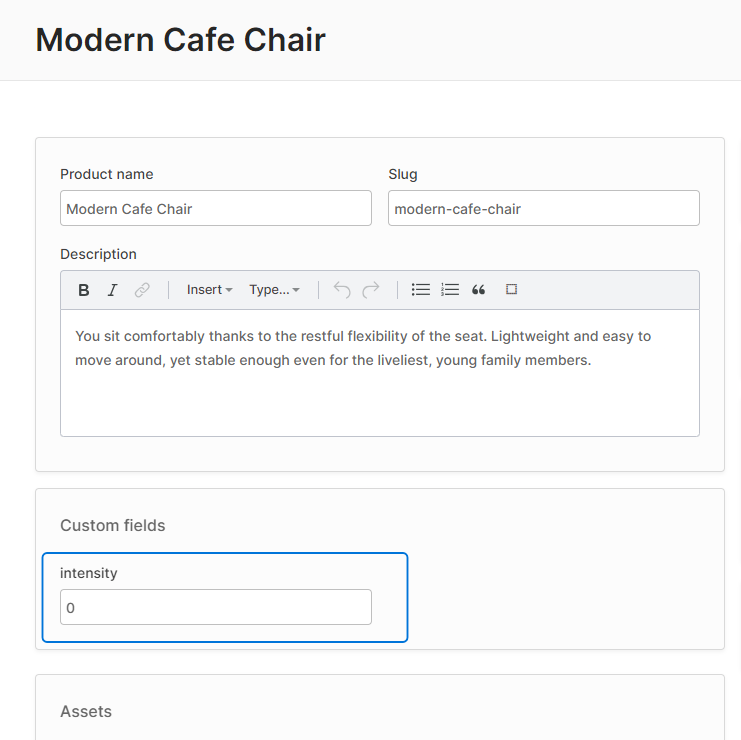Click into the Product name field

click(215, 209)
